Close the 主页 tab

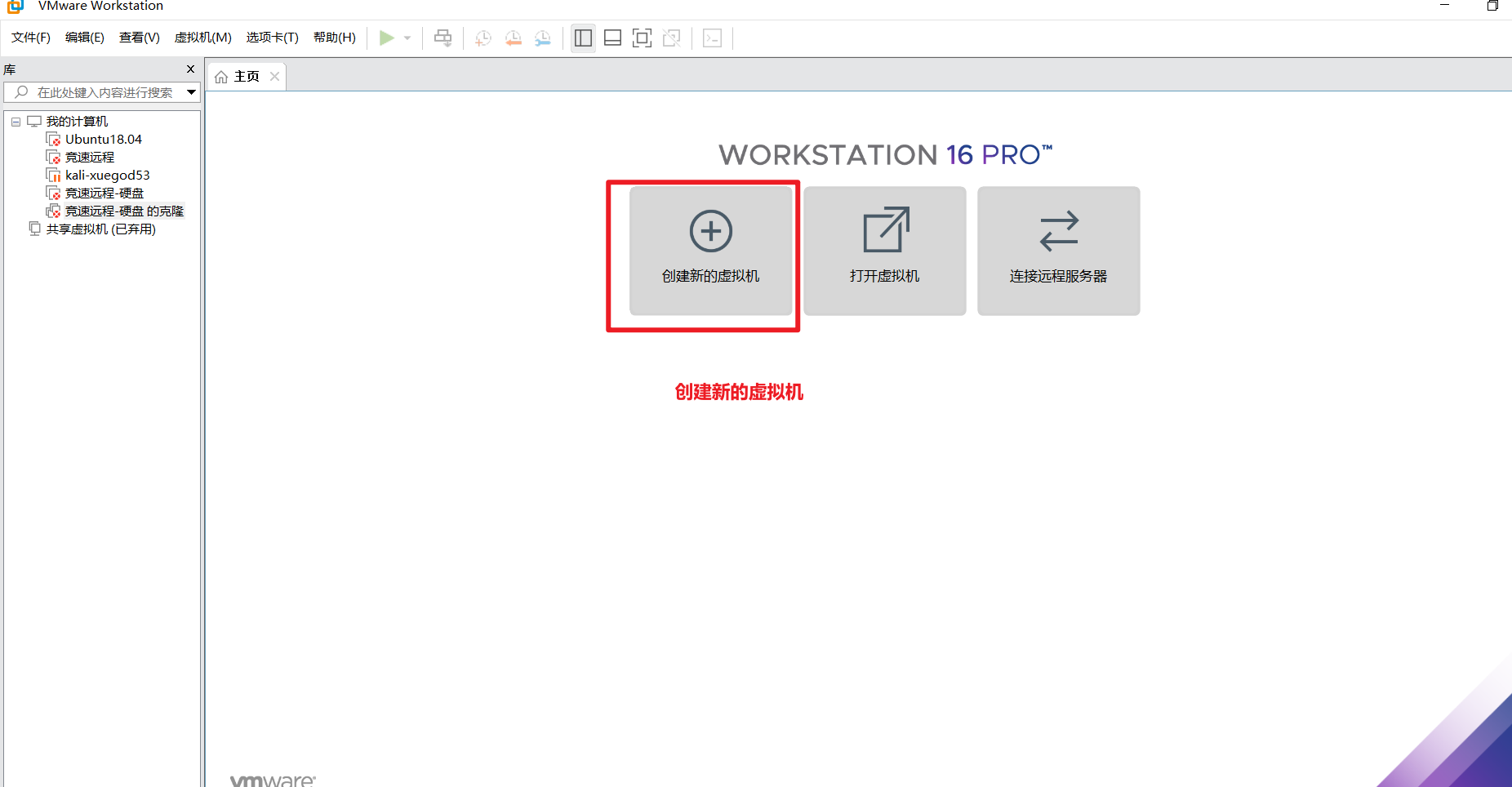pyautogui.click(x=275, y=77)
